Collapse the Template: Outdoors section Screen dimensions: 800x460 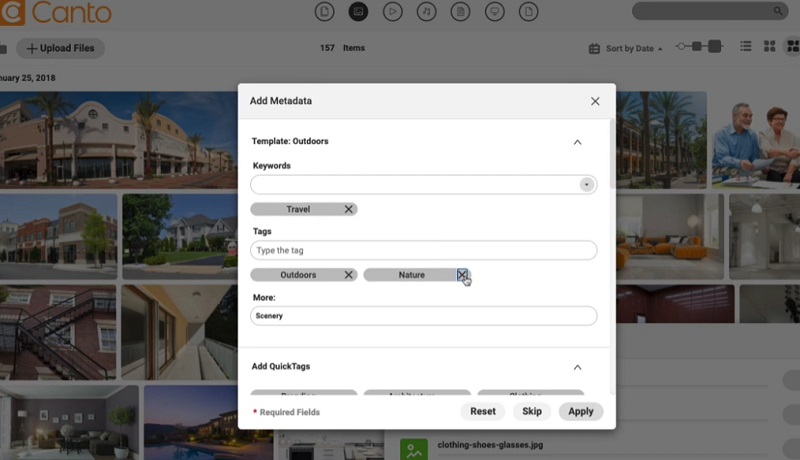577,142
